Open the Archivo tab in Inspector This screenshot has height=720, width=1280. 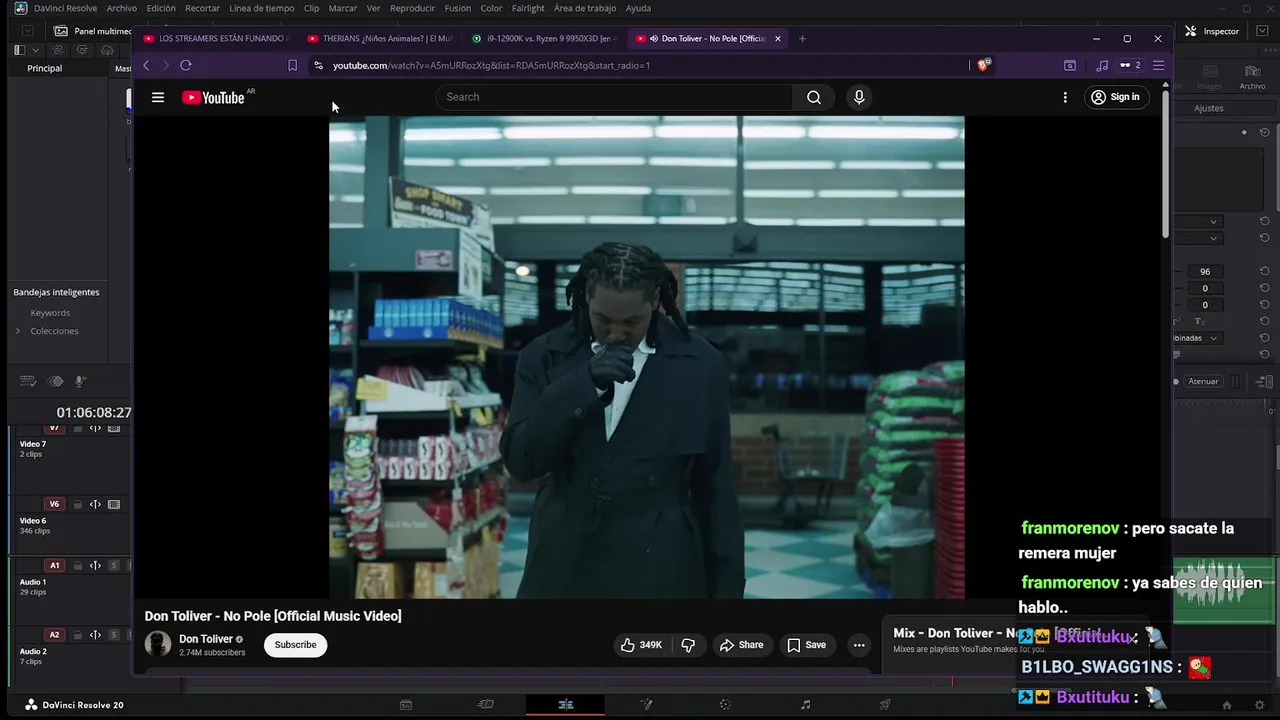point(1252,78)
